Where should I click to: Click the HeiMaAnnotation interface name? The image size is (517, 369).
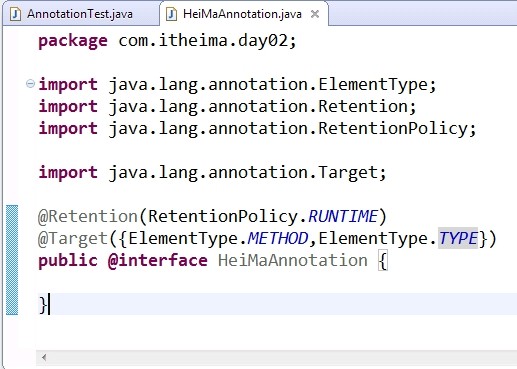[293, 260]
